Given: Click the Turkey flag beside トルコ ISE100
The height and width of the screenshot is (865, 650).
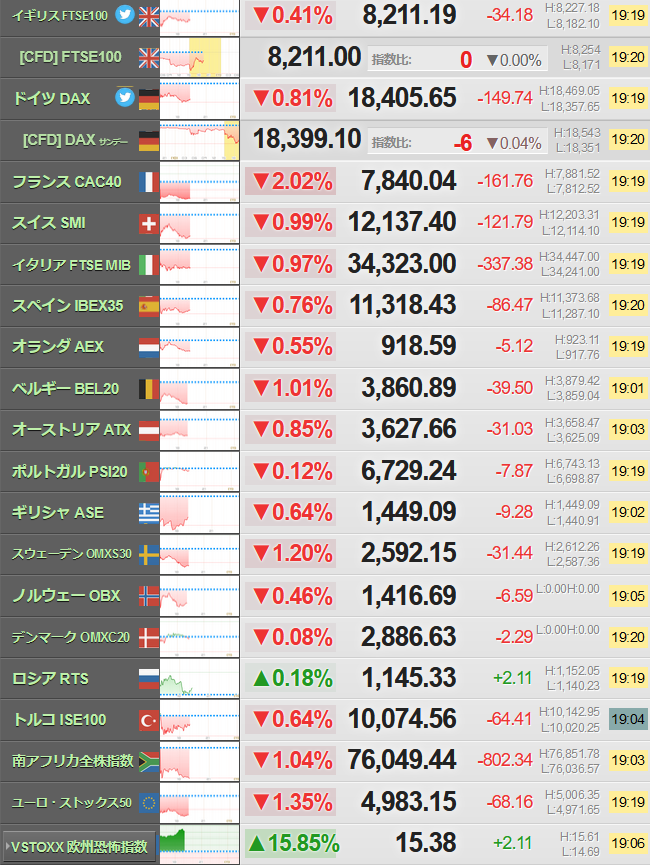Looking at the screenshot, I should tap(148, 720).
